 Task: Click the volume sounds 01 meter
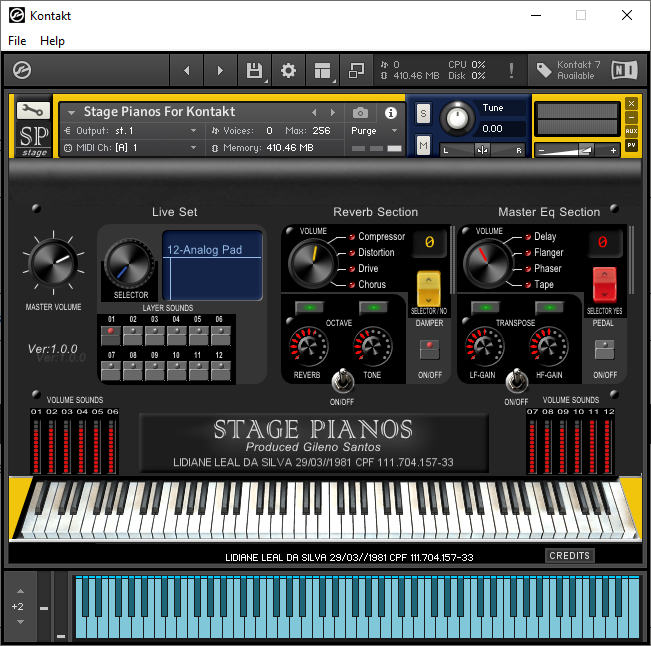pos(36,446)
